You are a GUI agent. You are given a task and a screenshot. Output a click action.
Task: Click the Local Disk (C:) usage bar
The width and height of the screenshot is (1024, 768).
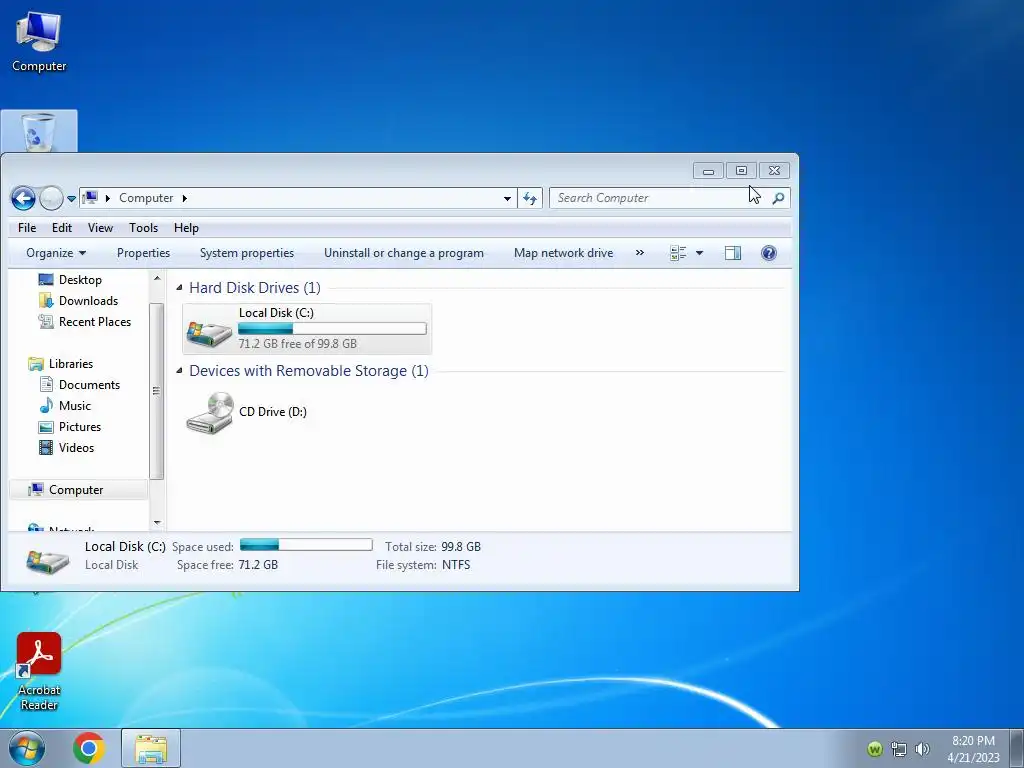[332, 328]
